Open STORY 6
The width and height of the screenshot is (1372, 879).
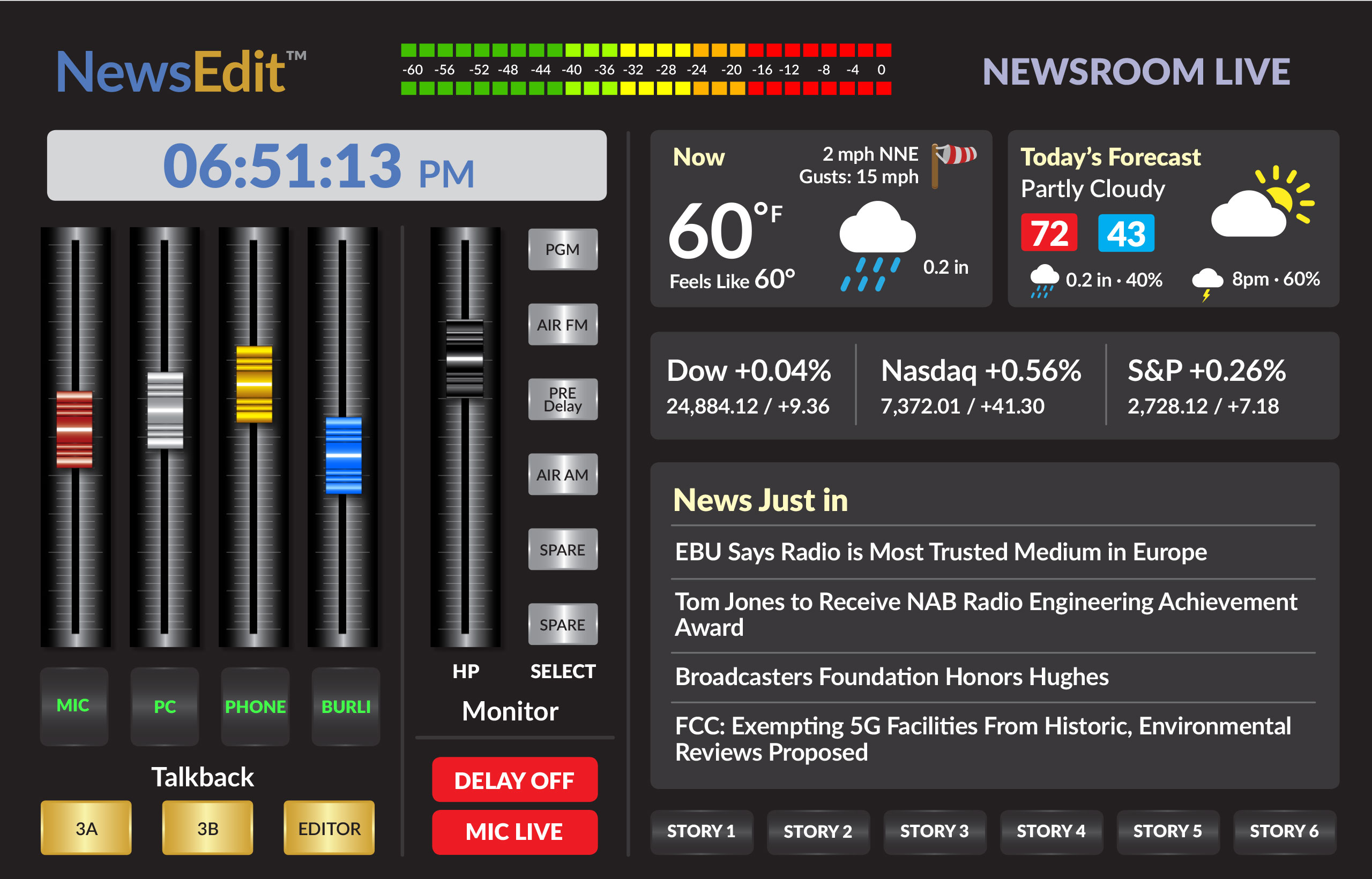(x=1285, y=832)
